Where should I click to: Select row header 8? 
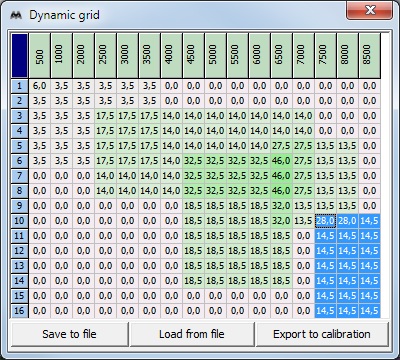[20, 191]
